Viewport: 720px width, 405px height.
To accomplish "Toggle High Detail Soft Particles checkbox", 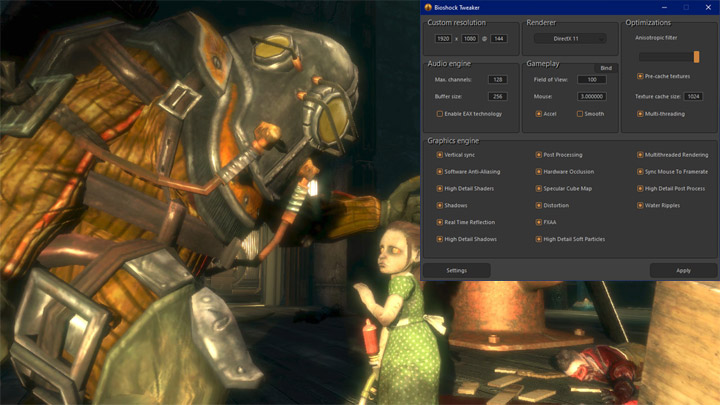I will click(x=539, y=239).
